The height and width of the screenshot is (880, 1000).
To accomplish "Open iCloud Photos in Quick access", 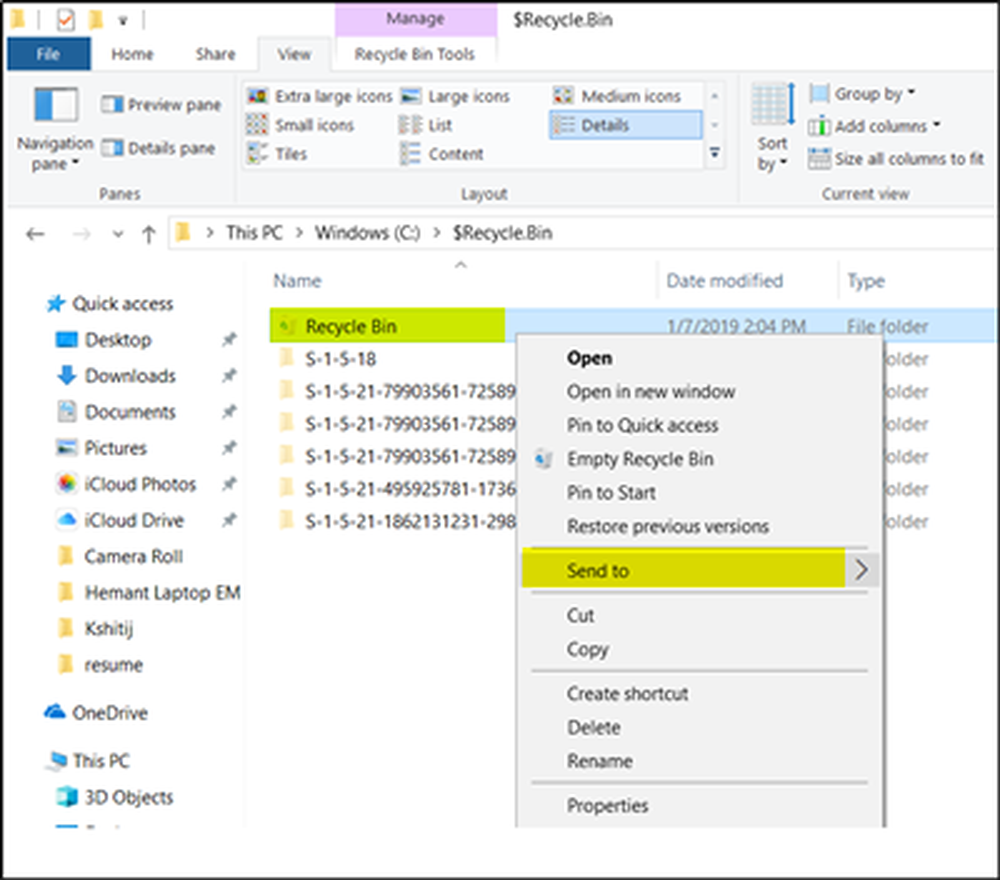I will pyautogui.click(x=140, y=484).
